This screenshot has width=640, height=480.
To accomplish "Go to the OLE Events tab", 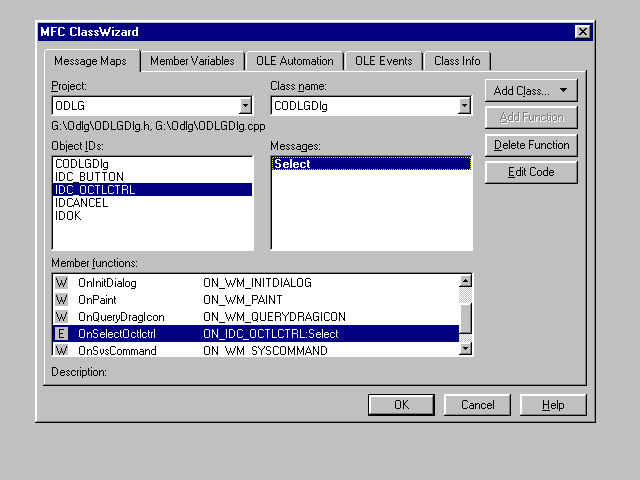I will point(383,61).
